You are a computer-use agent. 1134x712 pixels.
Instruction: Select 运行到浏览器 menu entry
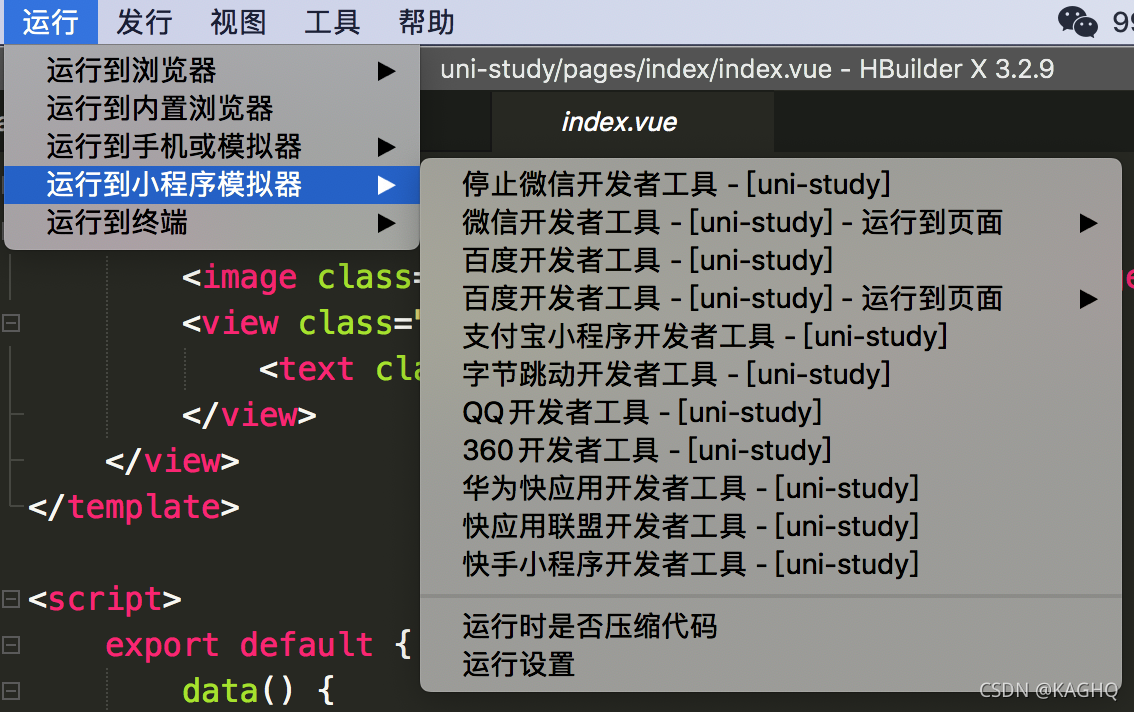pyautogui.click(x=212, y=71)
